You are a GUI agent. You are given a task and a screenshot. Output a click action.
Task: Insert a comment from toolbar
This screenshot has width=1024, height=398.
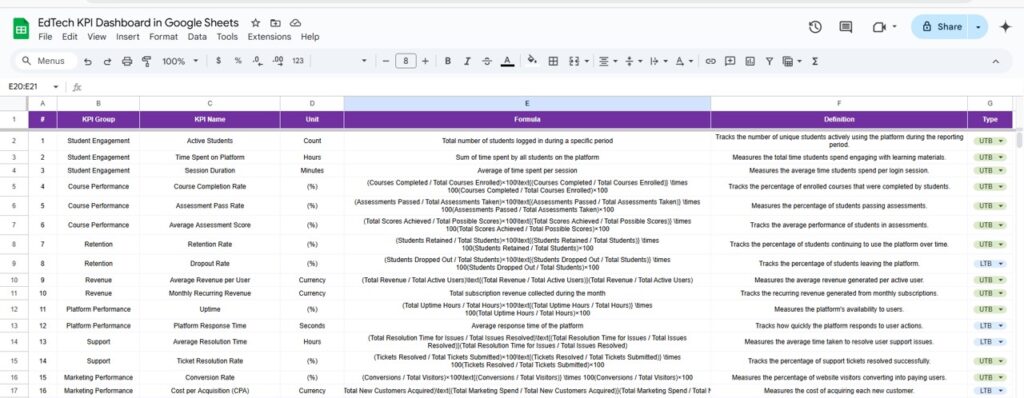coord(730,61)
